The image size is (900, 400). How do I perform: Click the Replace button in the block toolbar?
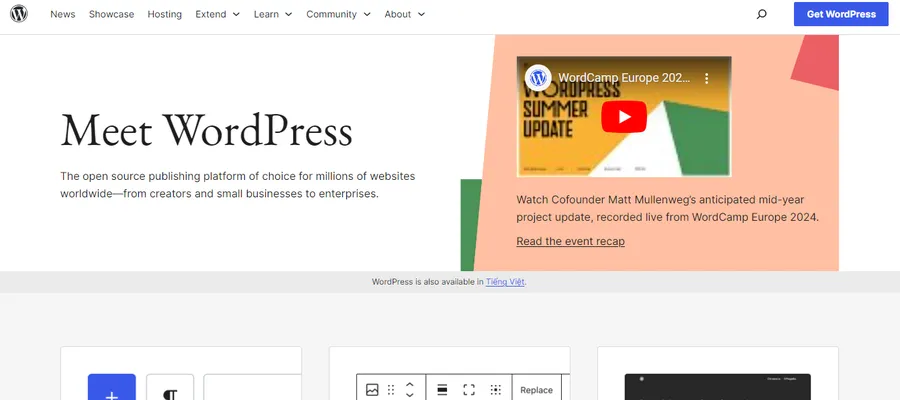pyautogui.click(x=537, y=390)
